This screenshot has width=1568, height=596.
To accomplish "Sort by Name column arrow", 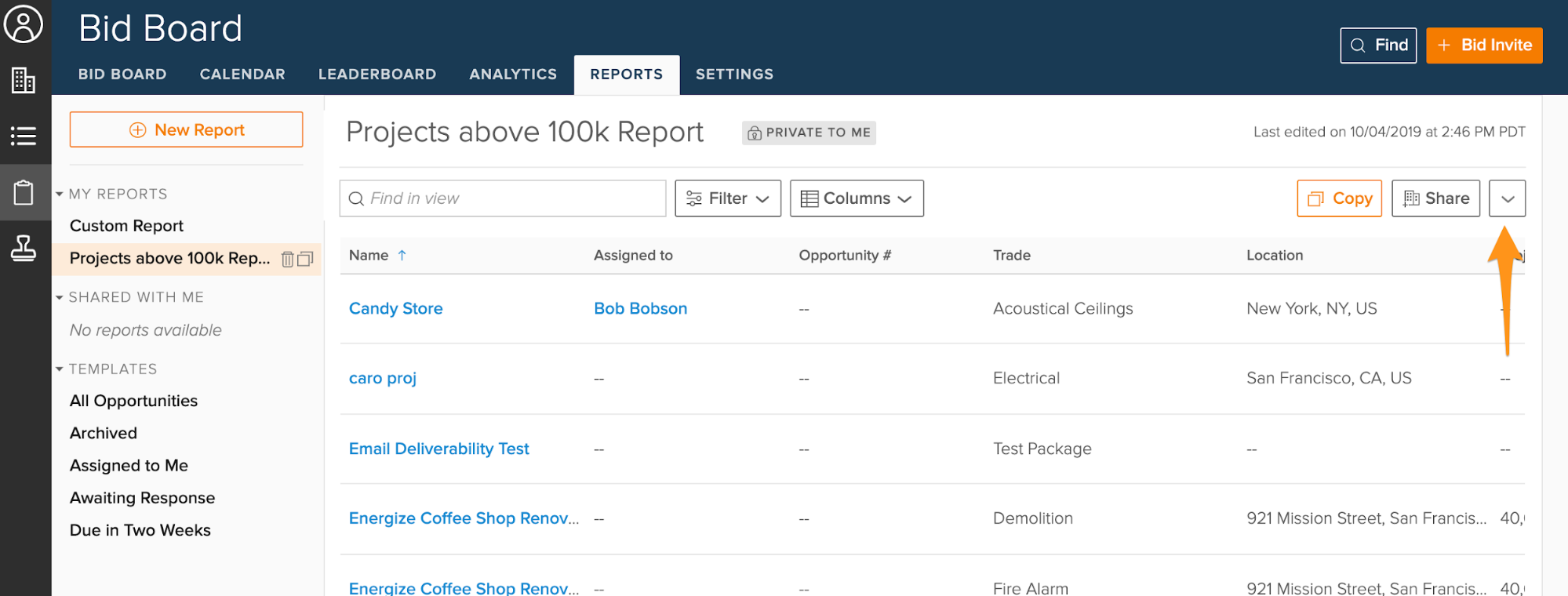I will coord(402,256).
